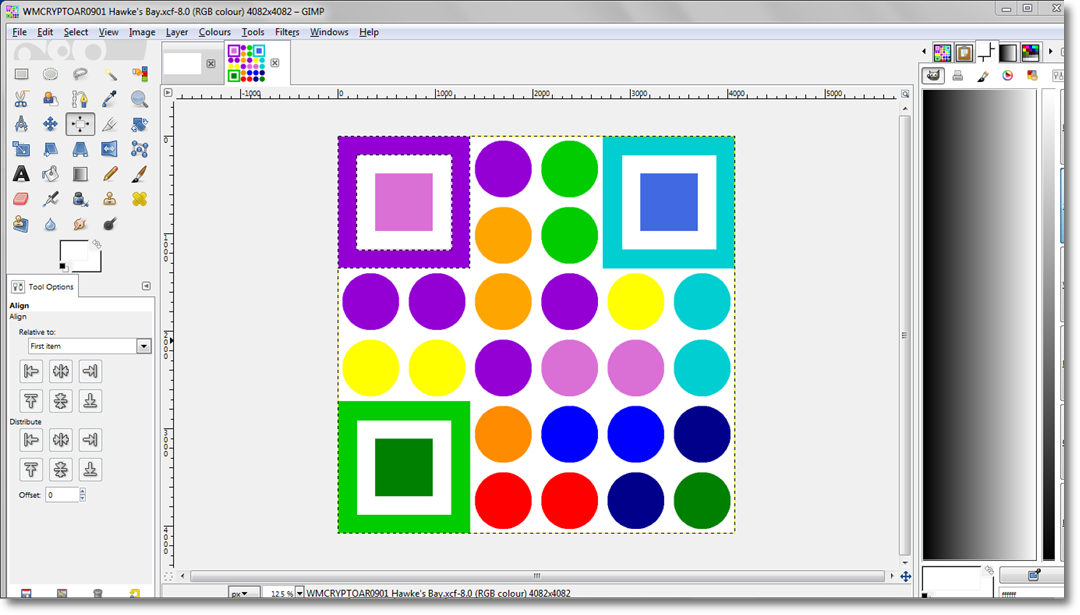The width and height of the screenshot is (1080, 615).
Task: Select the Scale tool
Action: [x=21, y=149]
